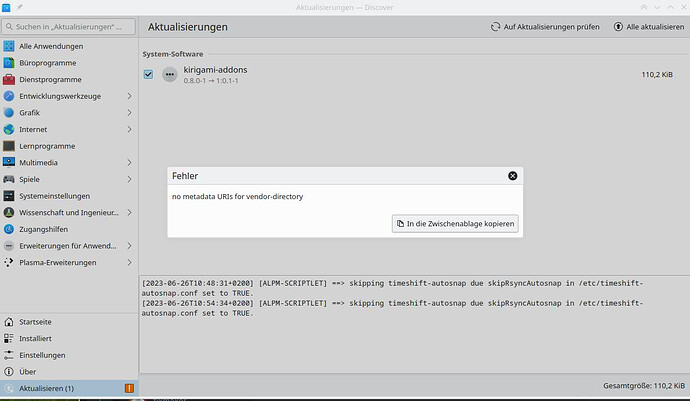The height and width of the screenshot is (401, 690).
Task: Click the Installiert list icon
Action: tap(9, 338)
